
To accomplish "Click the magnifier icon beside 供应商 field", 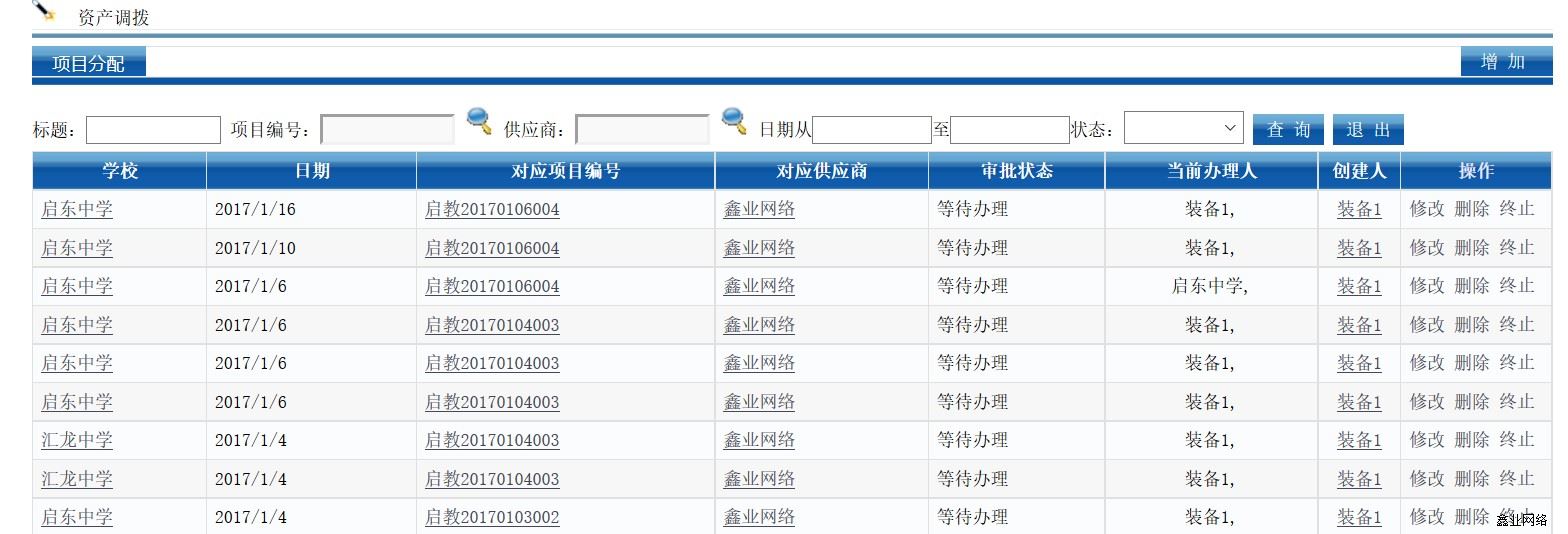I will click(734, 122).
